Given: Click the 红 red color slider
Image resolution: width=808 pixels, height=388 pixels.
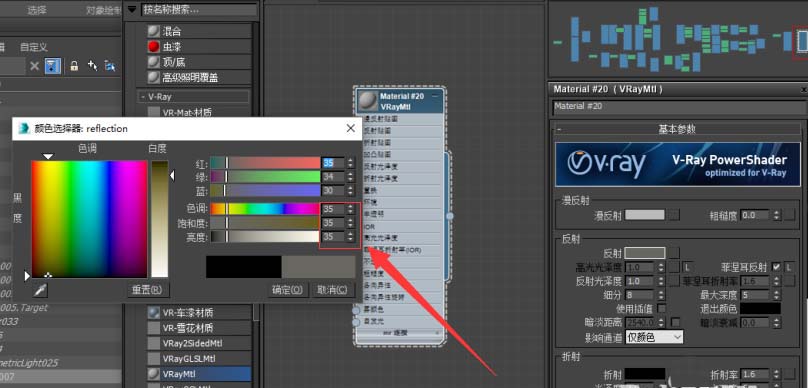Looking at the screenshot, I should 265,163.
